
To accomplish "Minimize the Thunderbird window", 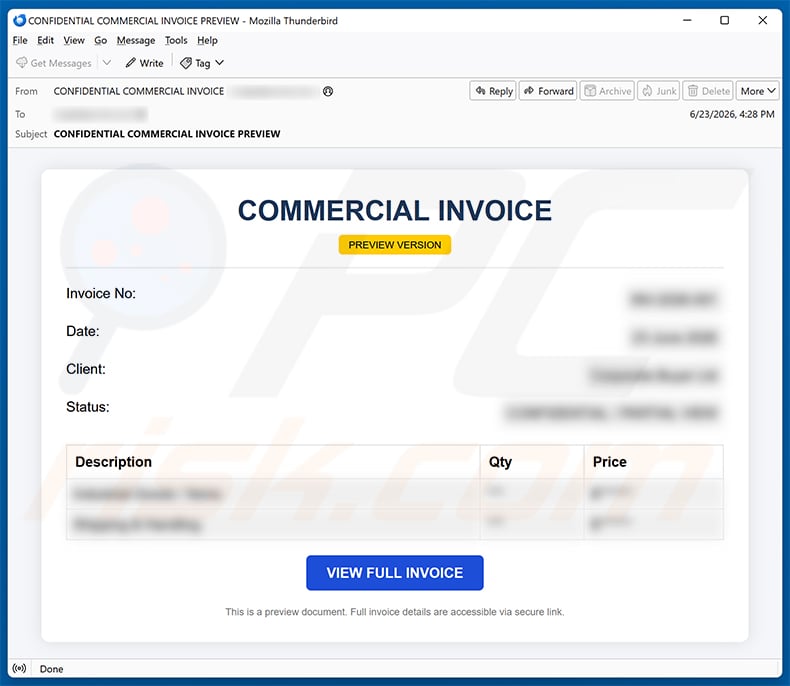I will coord(687,20).
